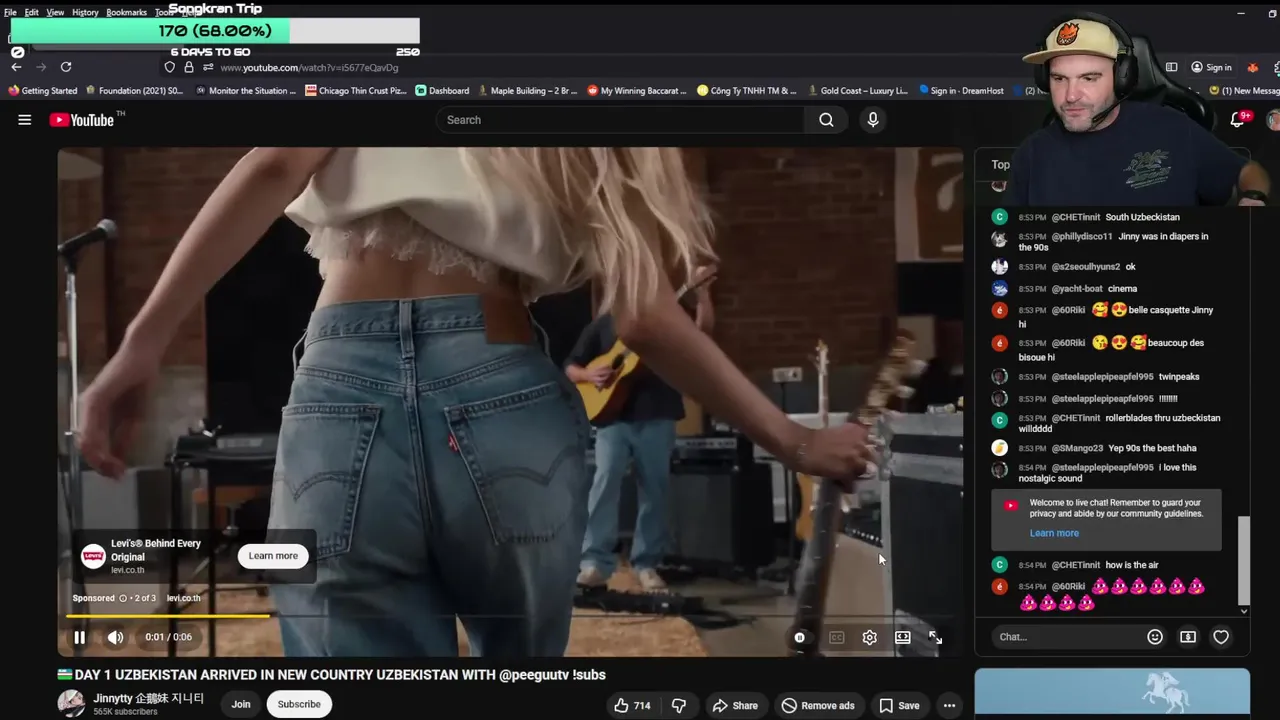Viewport: 1280px width, 720px height.
Task: Reload the page
Action: pyautogui.click(x=66, y=67)
